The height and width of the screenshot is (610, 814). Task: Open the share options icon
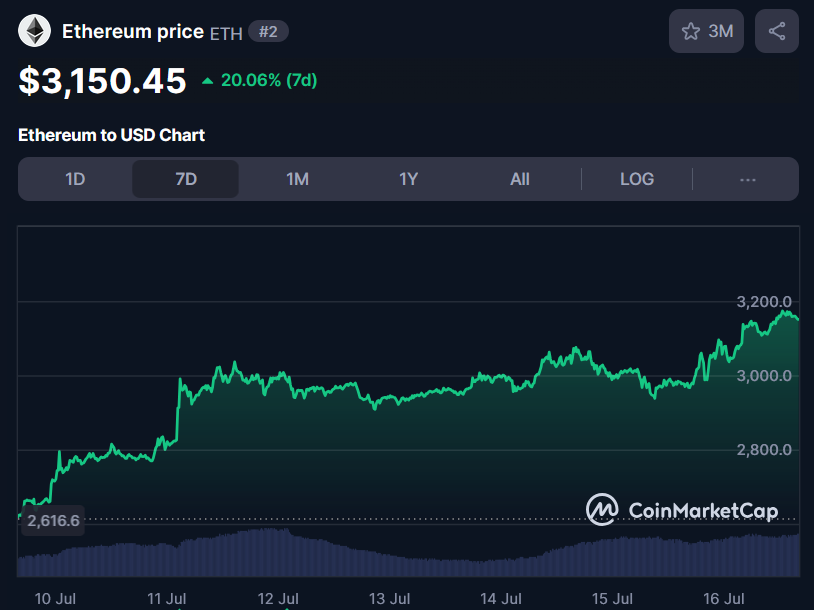pos(777,31)
